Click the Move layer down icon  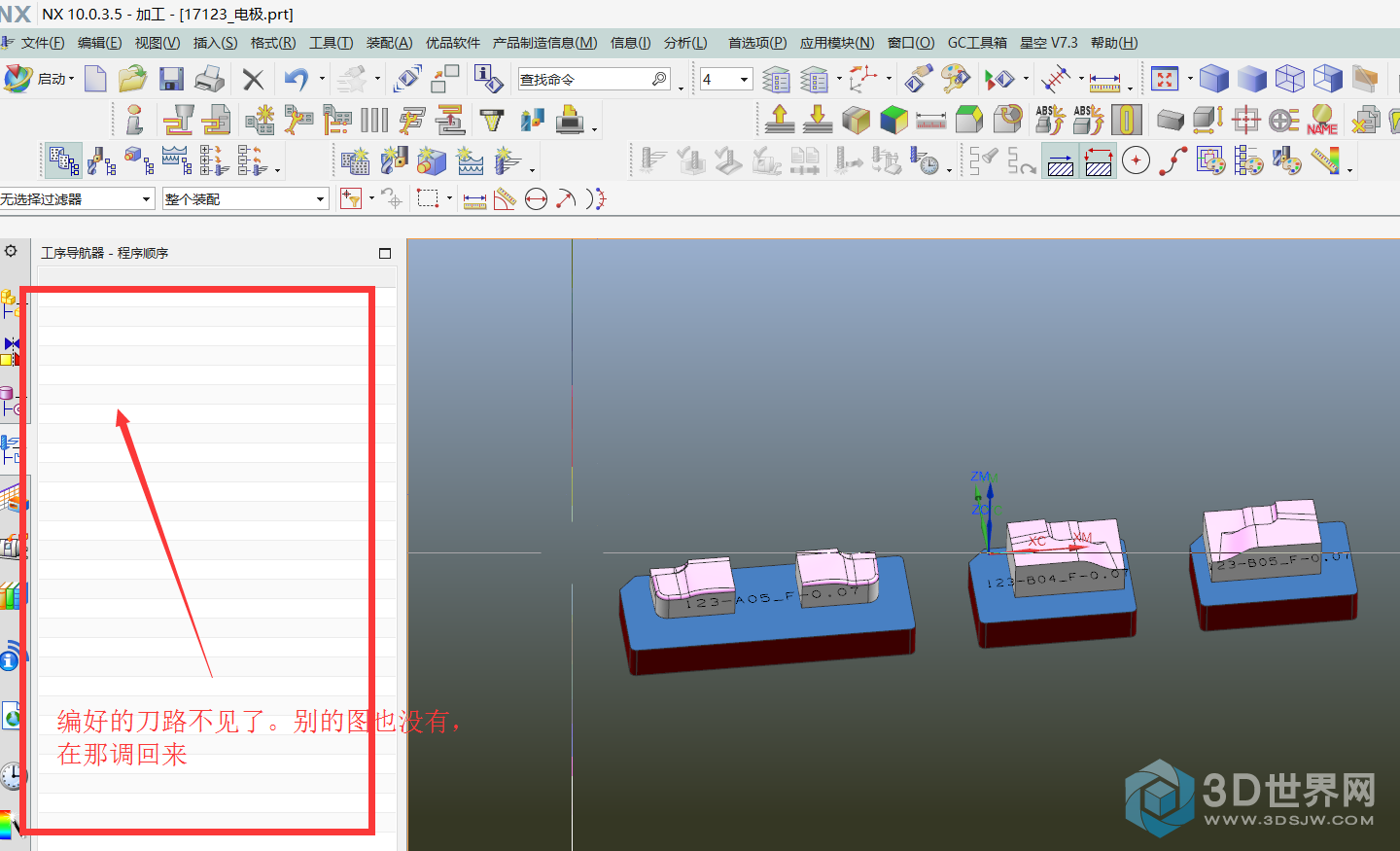click(x=818, y=120)
